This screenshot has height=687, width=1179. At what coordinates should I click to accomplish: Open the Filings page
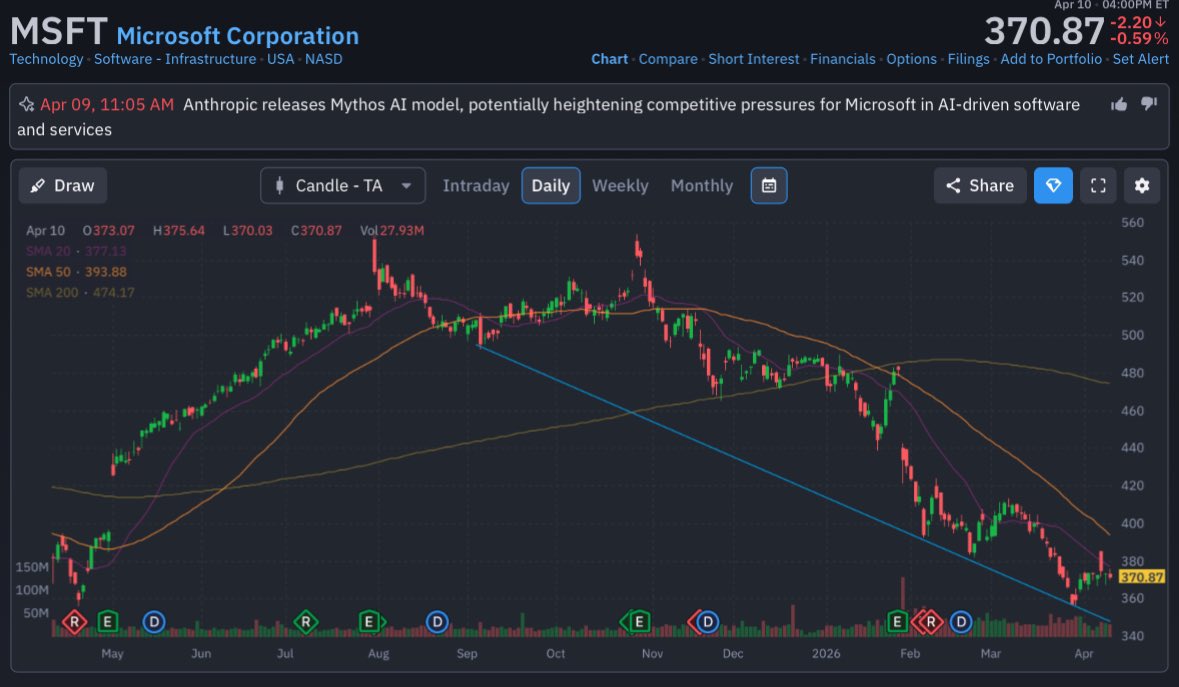(968, 59)
